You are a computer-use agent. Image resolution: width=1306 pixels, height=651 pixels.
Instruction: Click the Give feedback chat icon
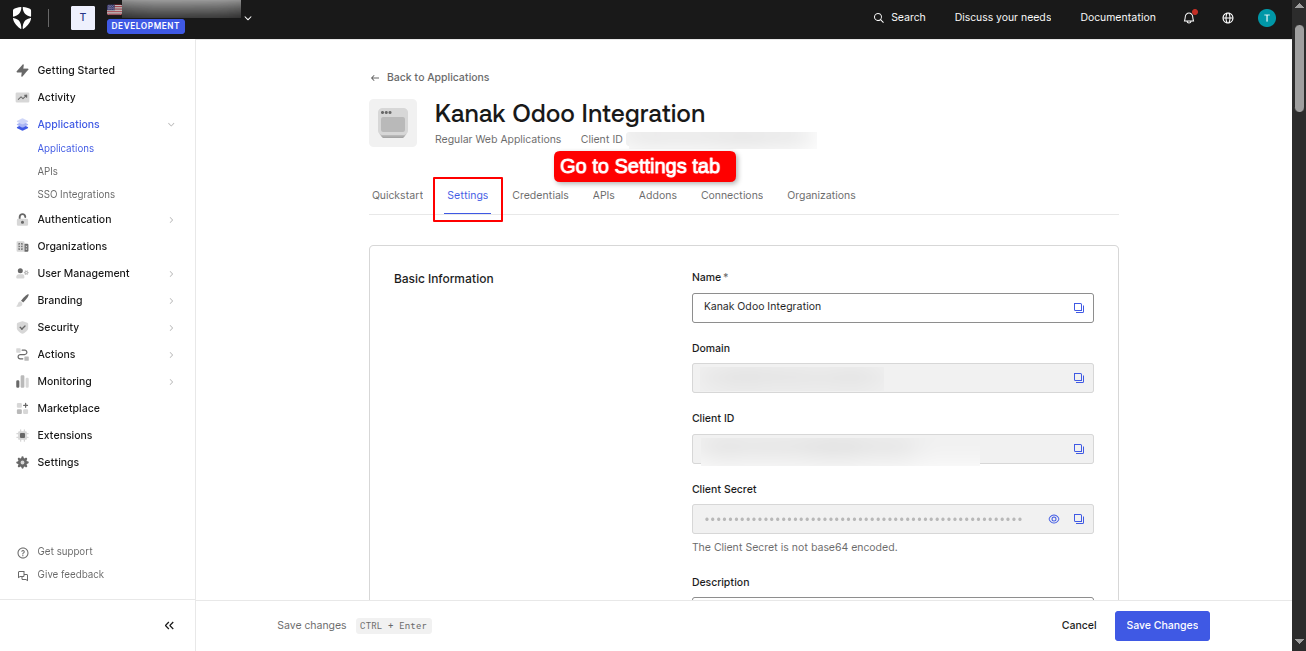23,575
